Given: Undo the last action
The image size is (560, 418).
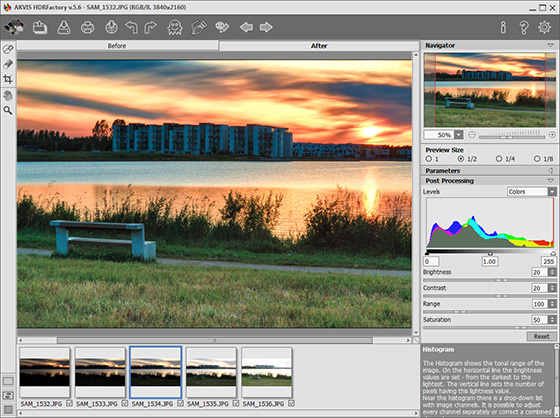Looking at the screenshot, I should [x=131, y=27].
